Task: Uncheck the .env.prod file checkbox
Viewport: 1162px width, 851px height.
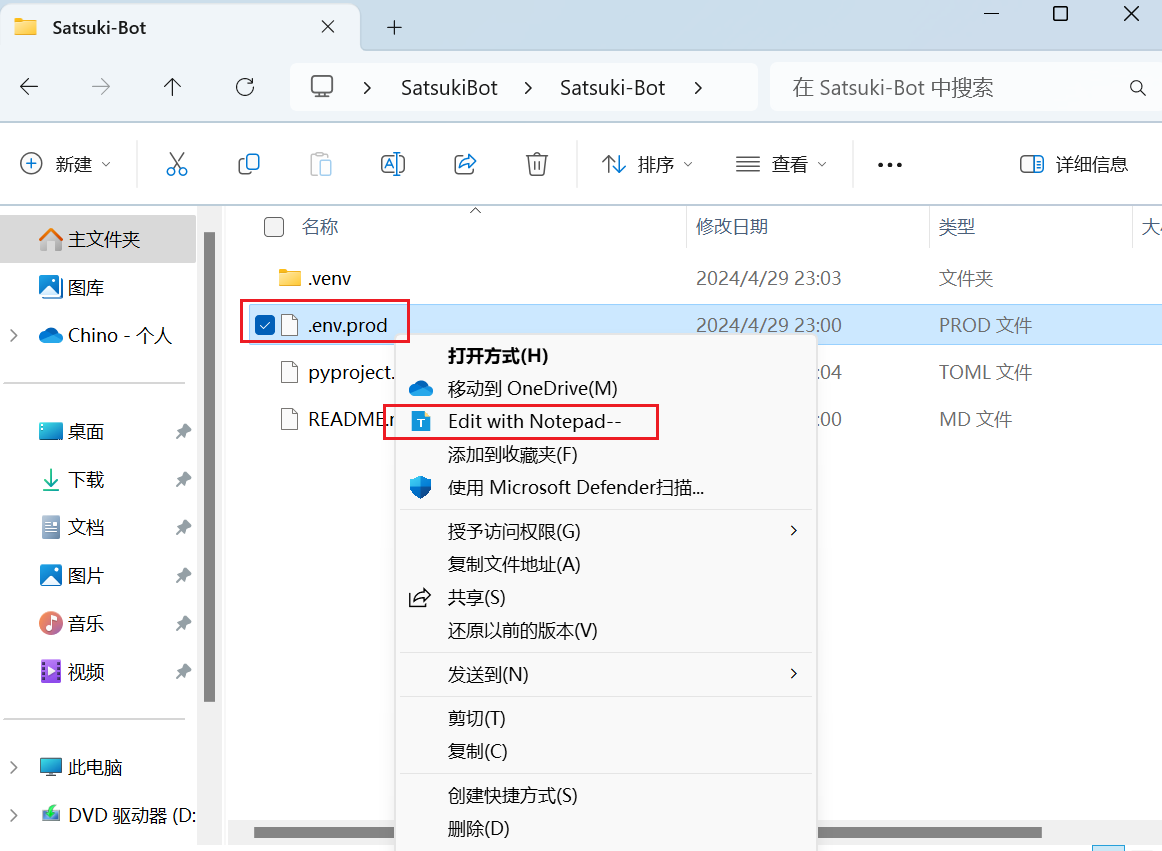Action: [x=265, y=325]
